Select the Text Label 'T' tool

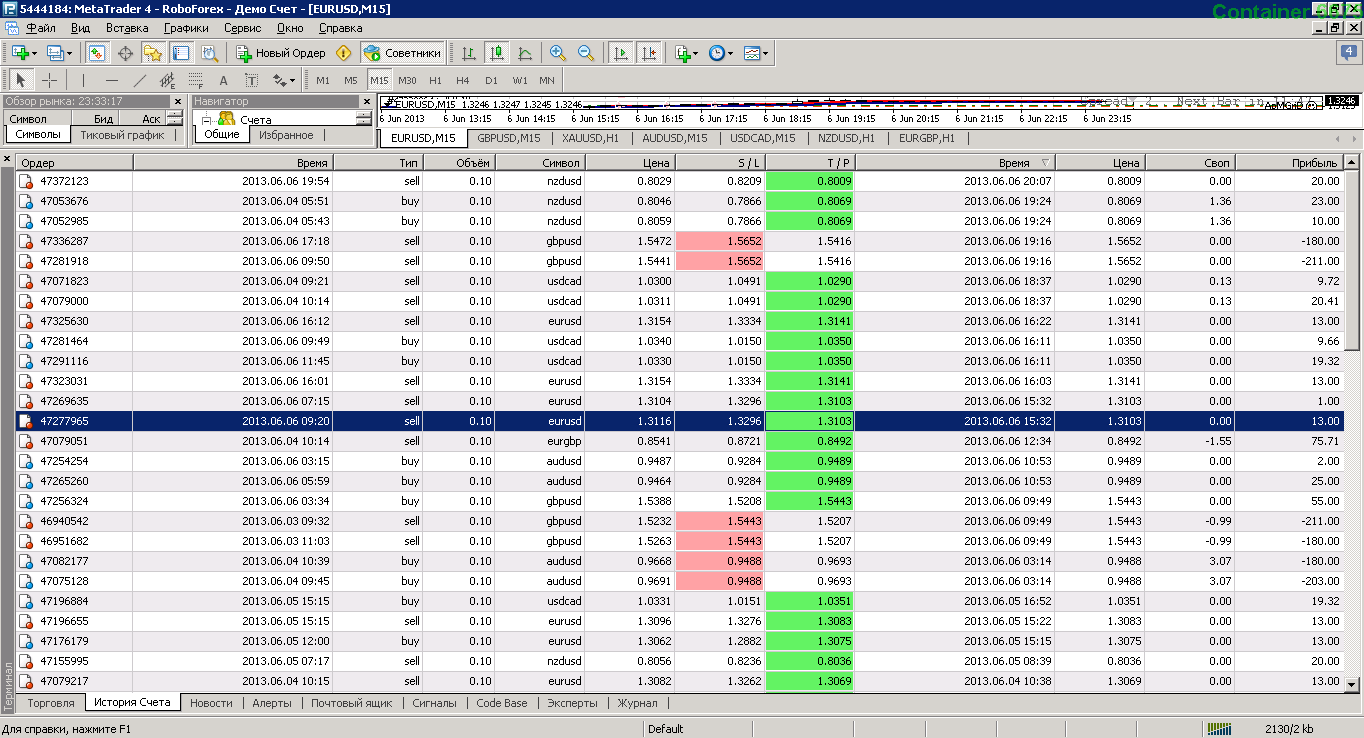pos(251,80)
